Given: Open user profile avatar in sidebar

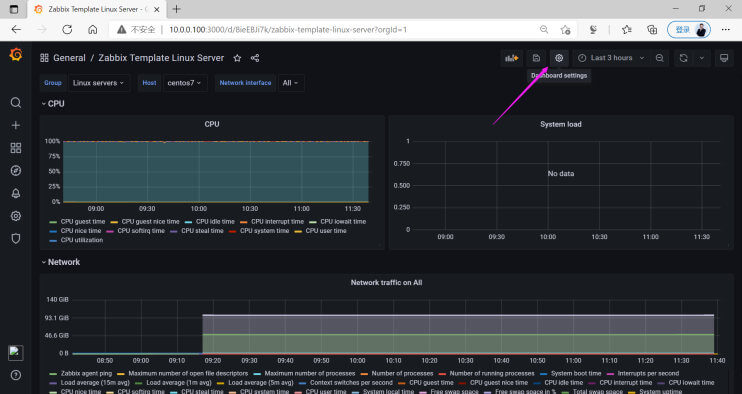Looking at the screenshot, I should click(16, 352).
